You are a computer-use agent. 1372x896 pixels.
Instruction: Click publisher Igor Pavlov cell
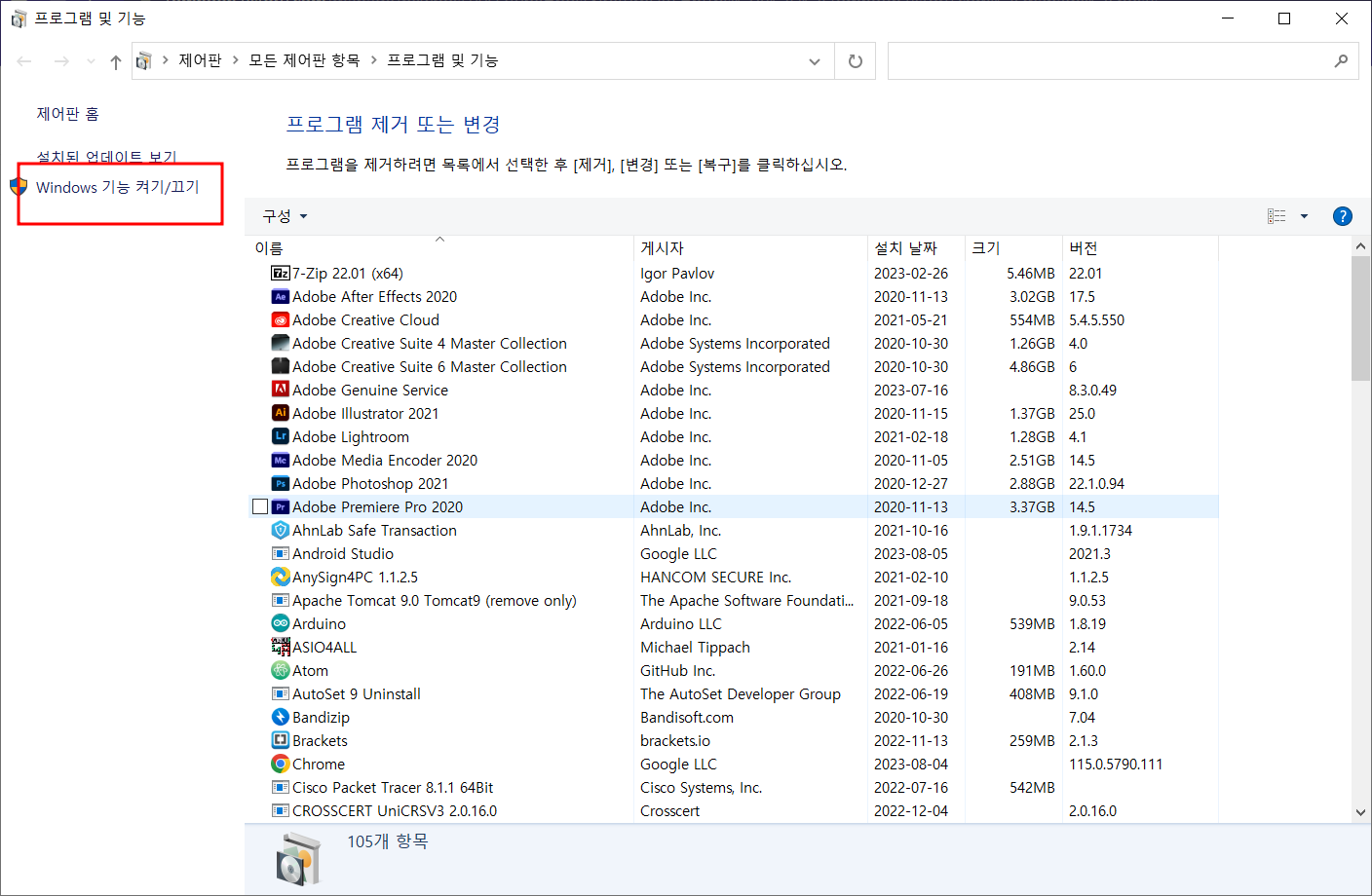tap(677, 273)
